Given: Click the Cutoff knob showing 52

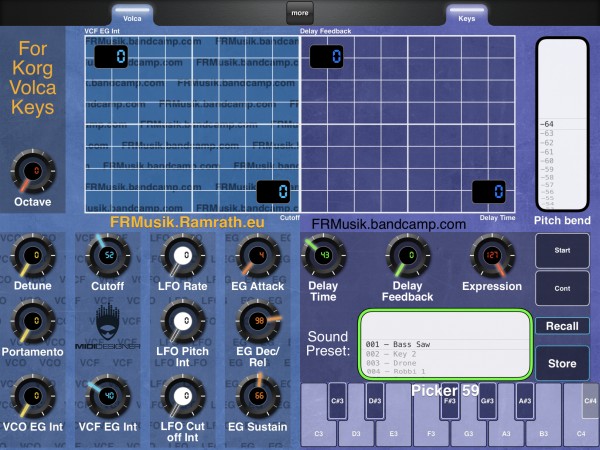Looking at the screenshot, I should [x=108, y=255].
